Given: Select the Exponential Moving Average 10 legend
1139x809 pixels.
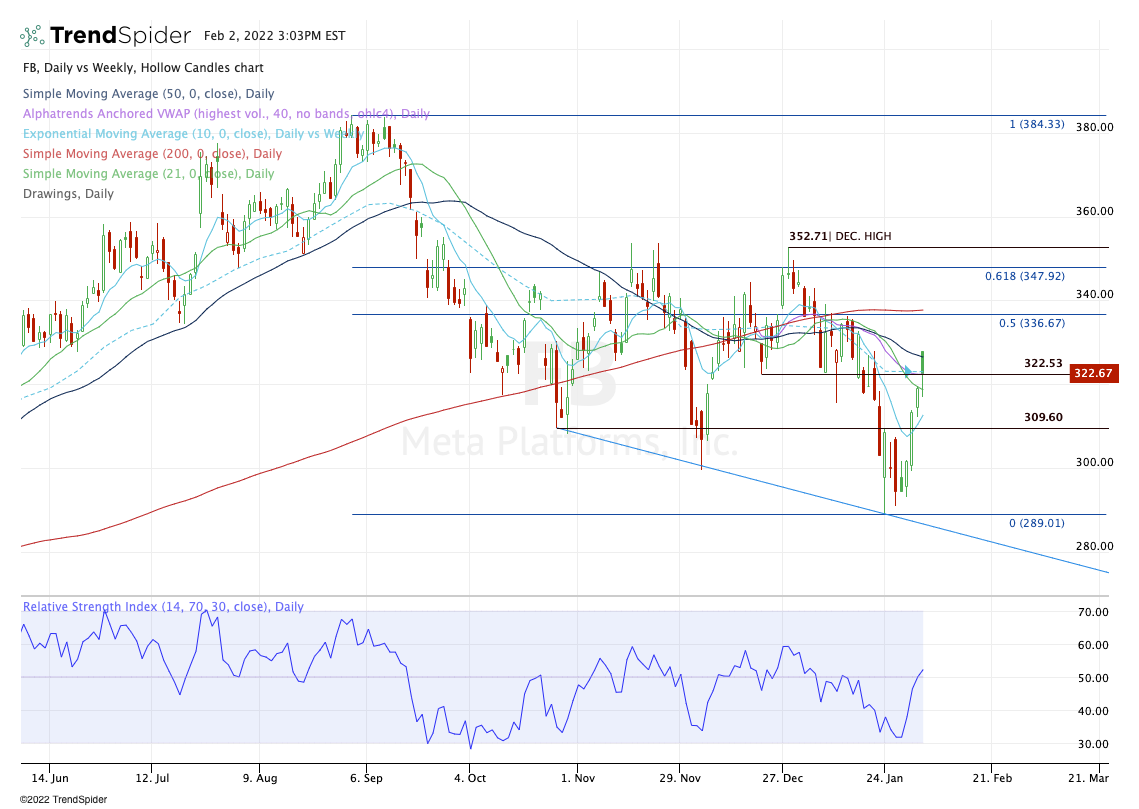Looking at the screenshot, I should click(193, 134).
